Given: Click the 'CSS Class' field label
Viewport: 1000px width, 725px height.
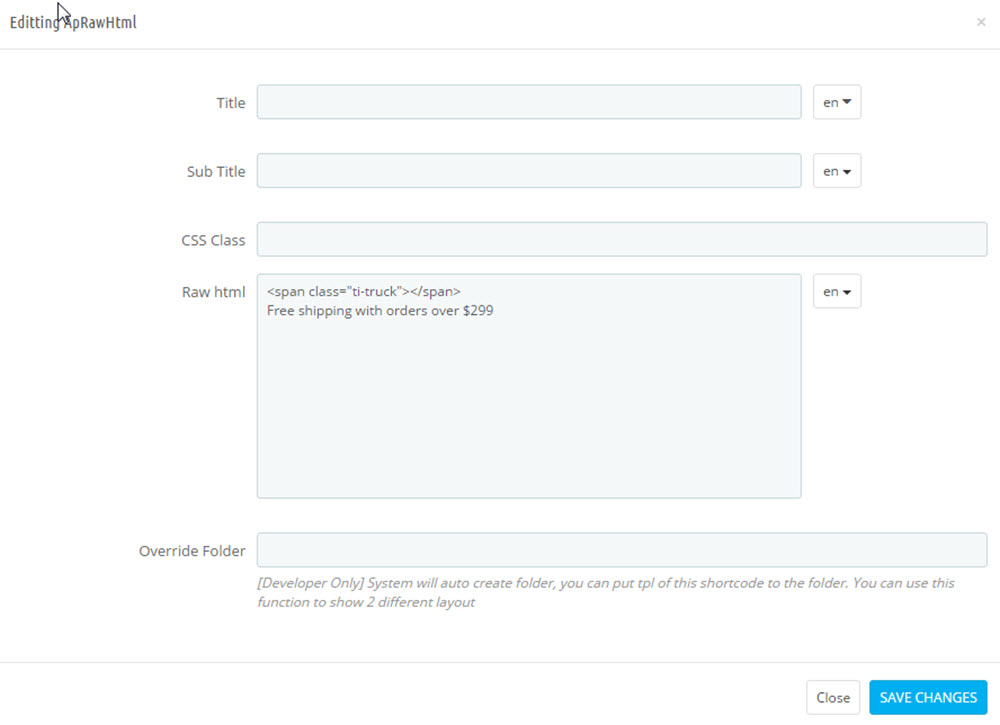Looking at the screenshot, I should click(x=213, y=240).
